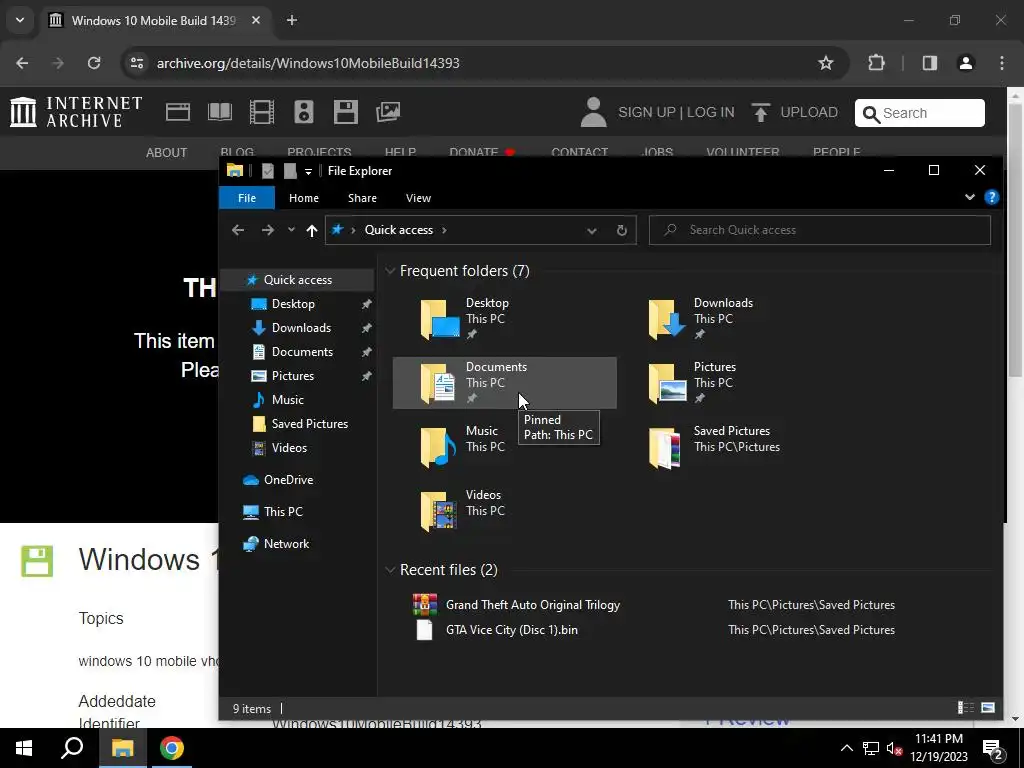Switch to the View ribbon tab
Viewport: 1024px width, 768px height.
(x=418, y=198)
